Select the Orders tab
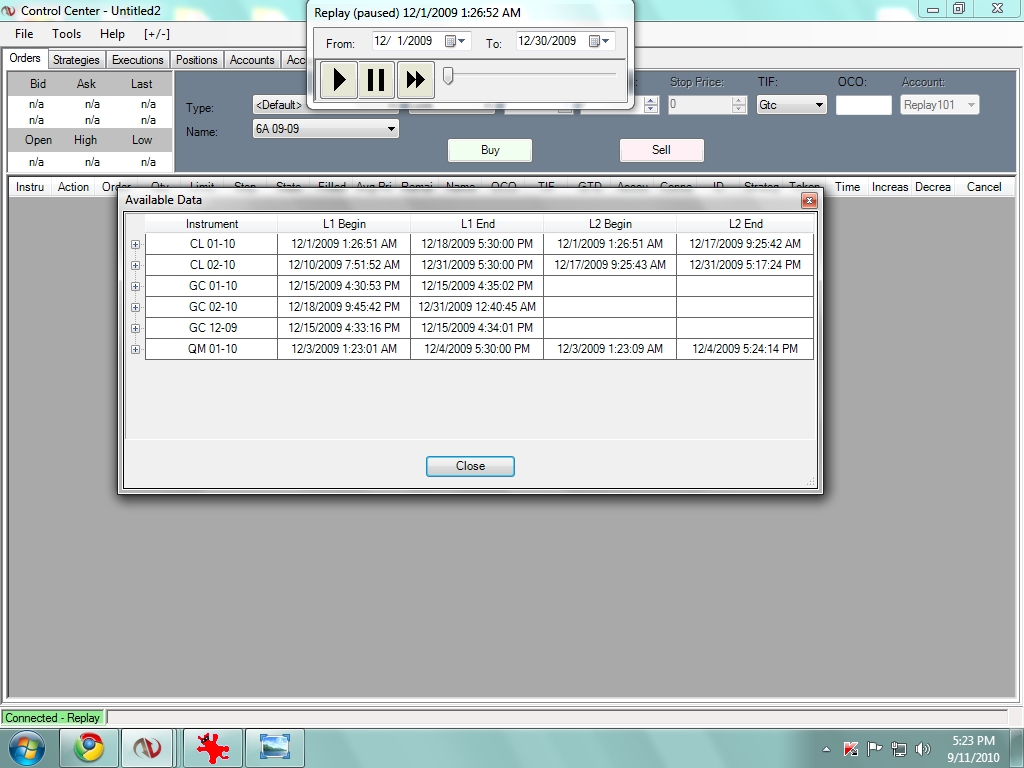Viewport: 1024px width, 768px height. click(x=25, y=58)
